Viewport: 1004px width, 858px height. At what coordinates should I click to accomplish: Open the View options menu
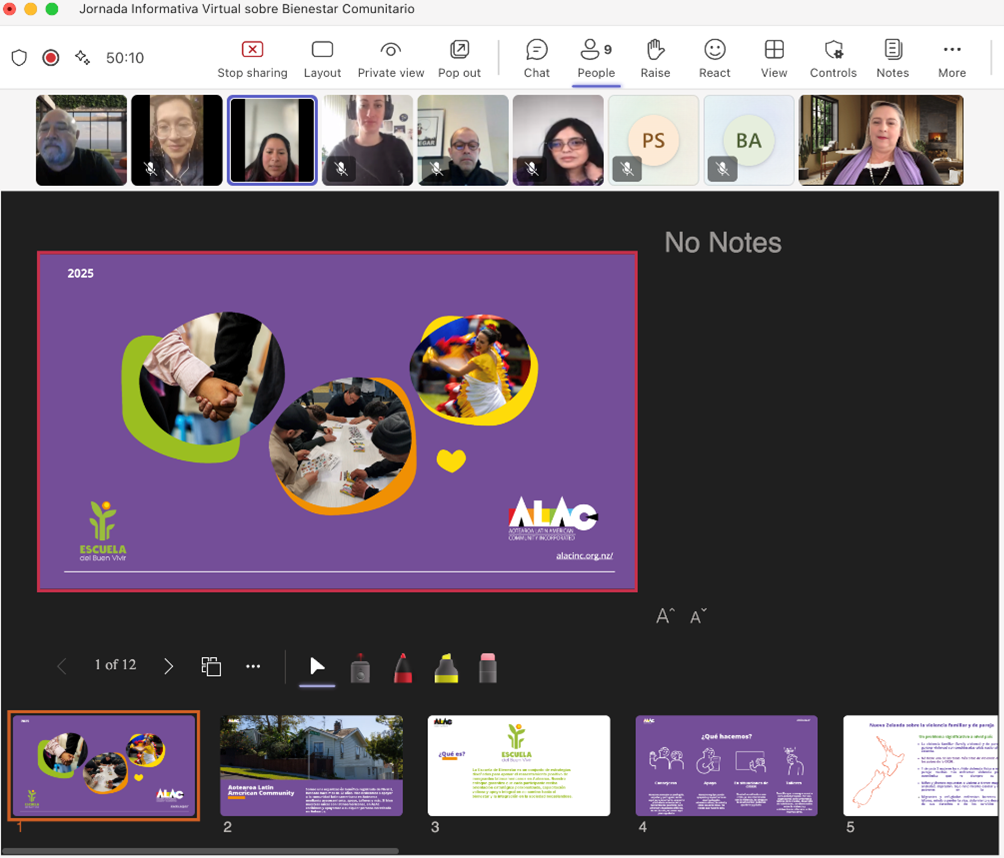774,59
